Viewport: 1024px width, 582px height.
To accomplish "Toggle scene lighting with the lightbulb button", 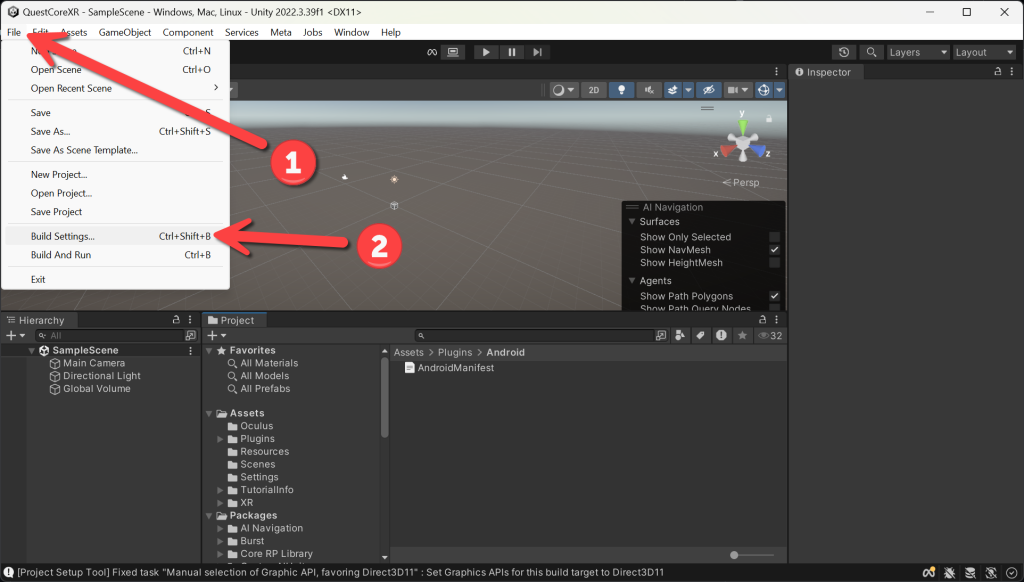I will 621,90.
